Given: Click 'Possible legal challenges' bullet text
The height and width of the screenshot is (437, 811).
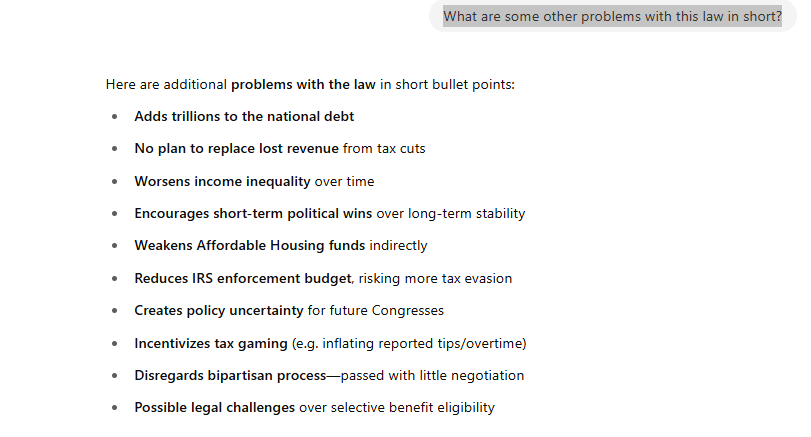Looking at the screenshot, I should coord(215,408).
